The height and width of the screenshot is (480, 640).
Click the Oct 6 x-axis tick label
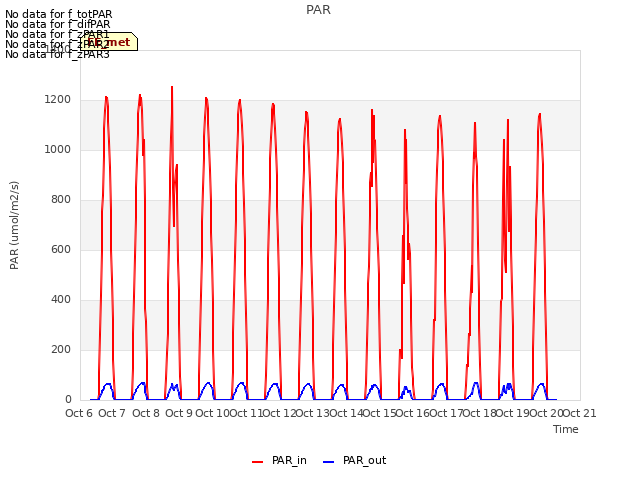[79, 413]
